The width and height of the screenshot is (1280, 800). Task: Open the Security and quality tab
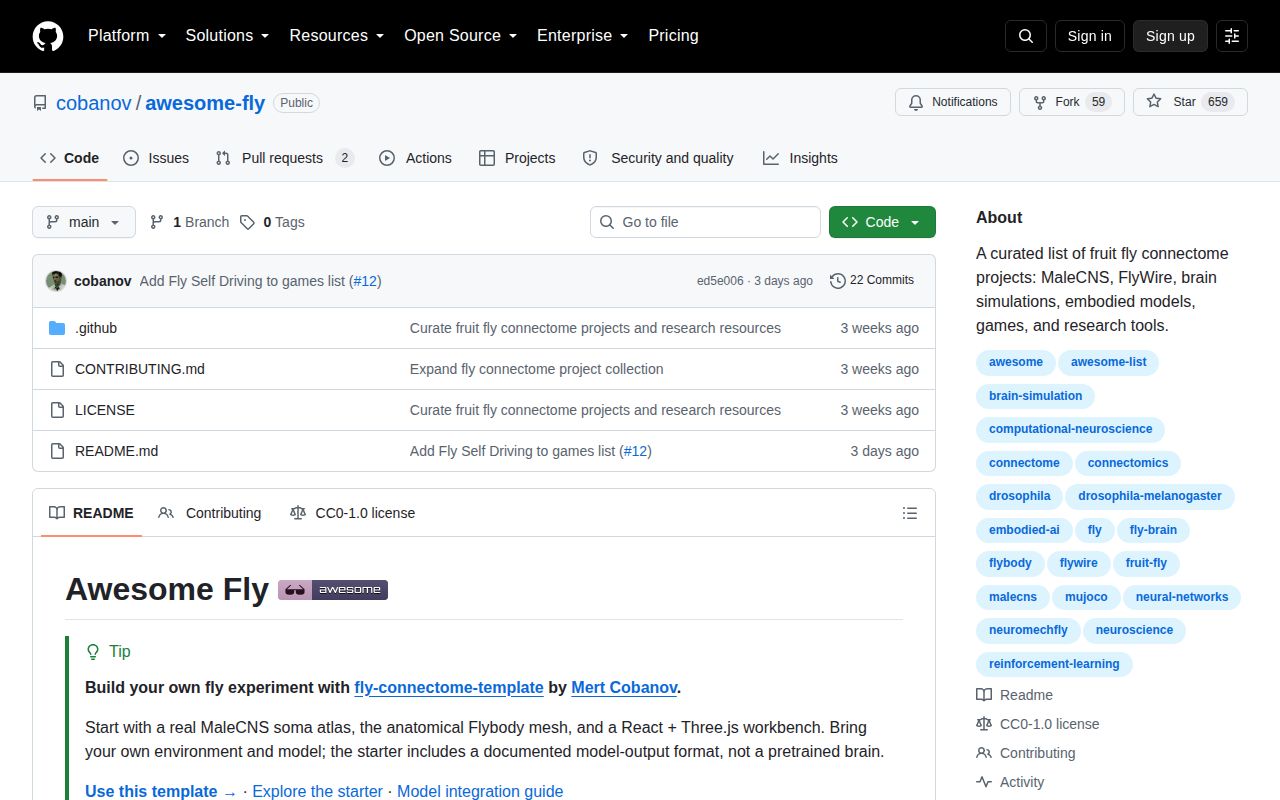[x=658, y=158]
